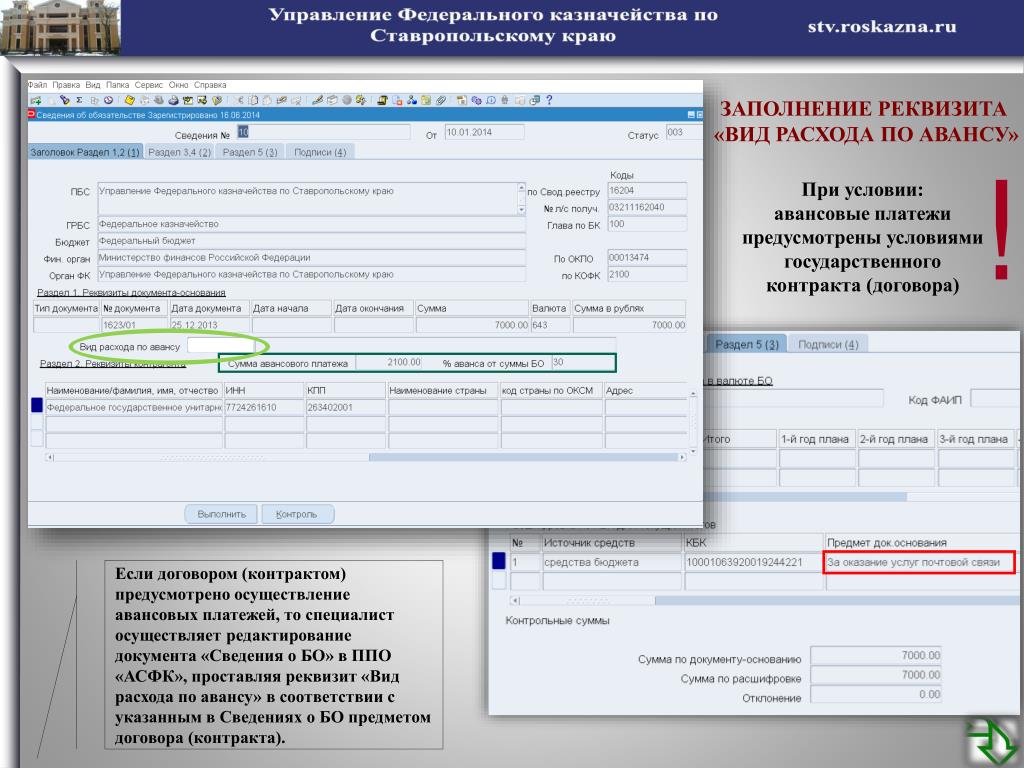Click right arrow of counterparty table scrollbar

tap(683, 457)
